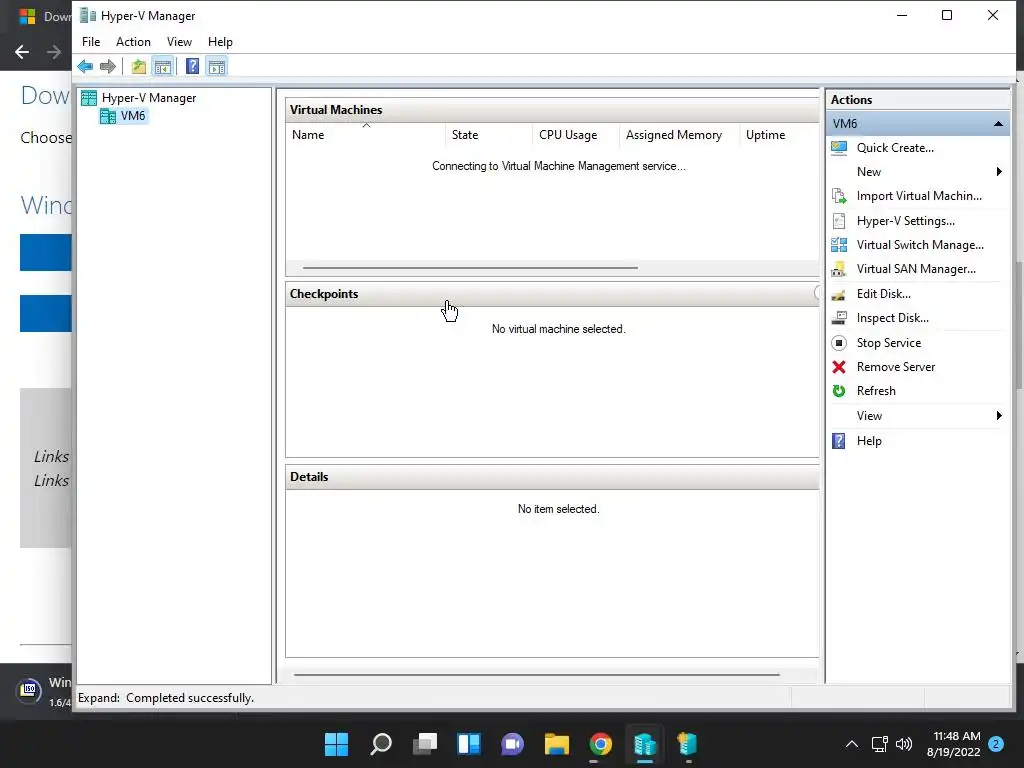Screen dimensions: 1024x768
Task: Open the Help menu in the menu bar
Action: click(220, 42)
